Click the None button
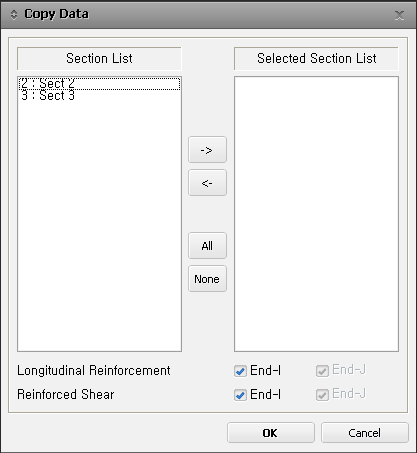Viewport: 417px width, 453px height. 207,279
